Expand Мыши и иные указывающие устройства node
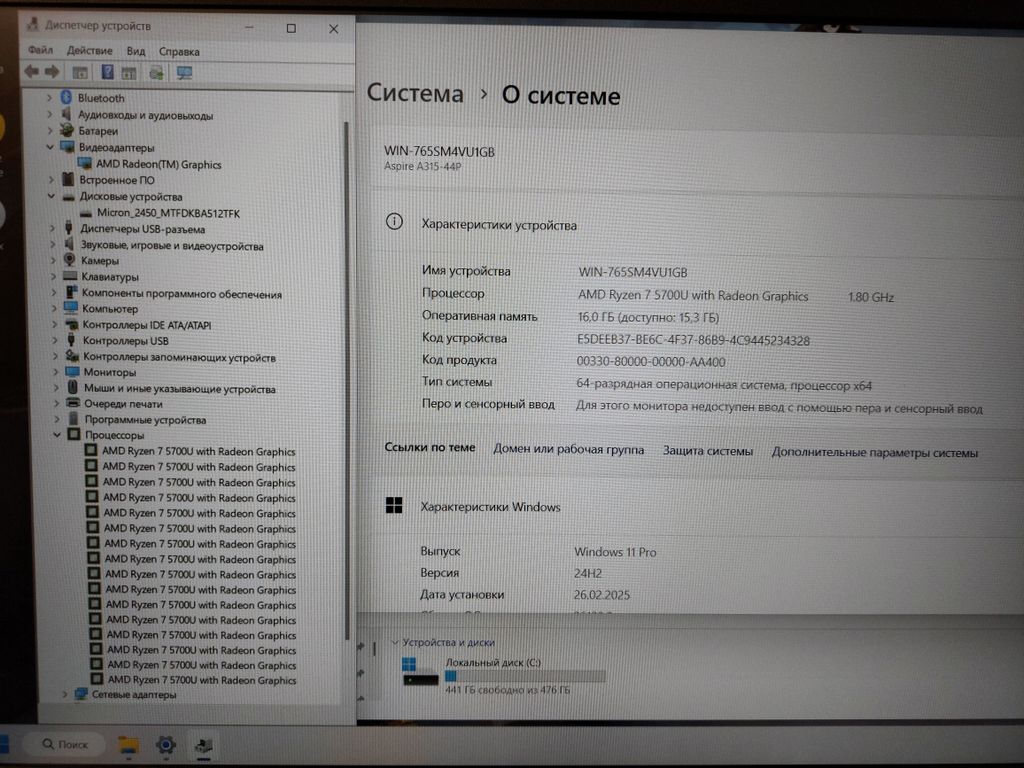Viewport: 1024px width, 768px height. (x=56, y=388)
